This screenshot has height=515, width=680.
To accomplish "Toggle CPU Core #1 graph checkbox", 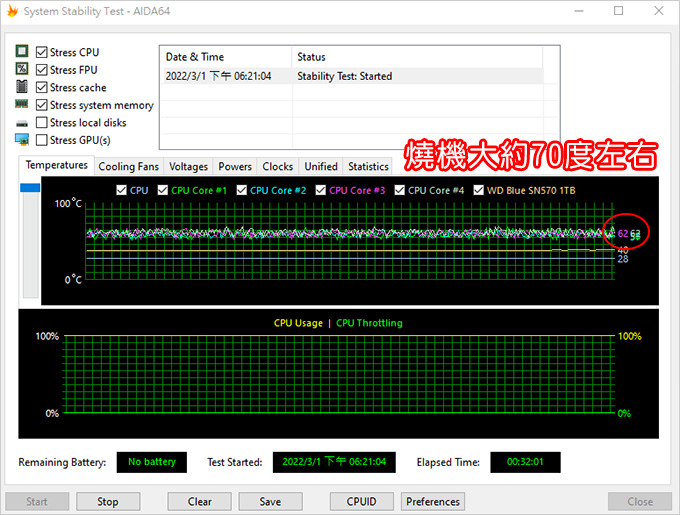I will (163, 190).
